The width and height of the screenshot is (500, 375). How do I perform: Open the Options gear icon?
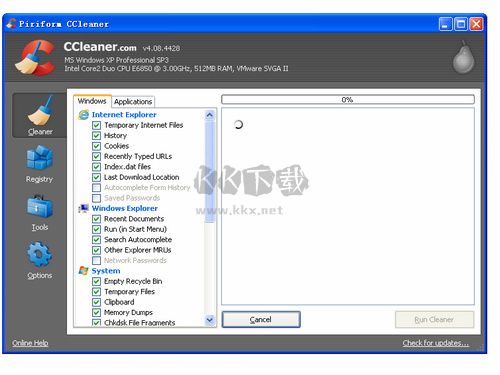(40, 254)
